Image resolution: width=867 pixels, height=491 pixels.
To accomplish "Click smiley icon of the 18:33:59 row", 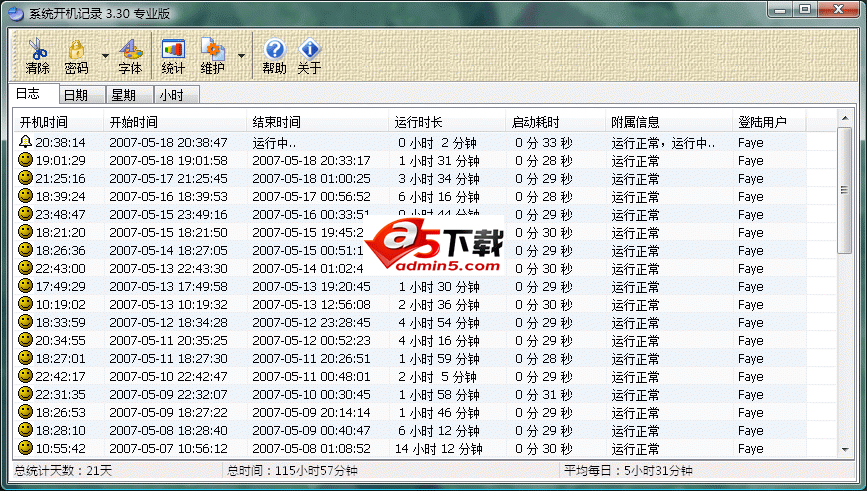I will [25, 322].
